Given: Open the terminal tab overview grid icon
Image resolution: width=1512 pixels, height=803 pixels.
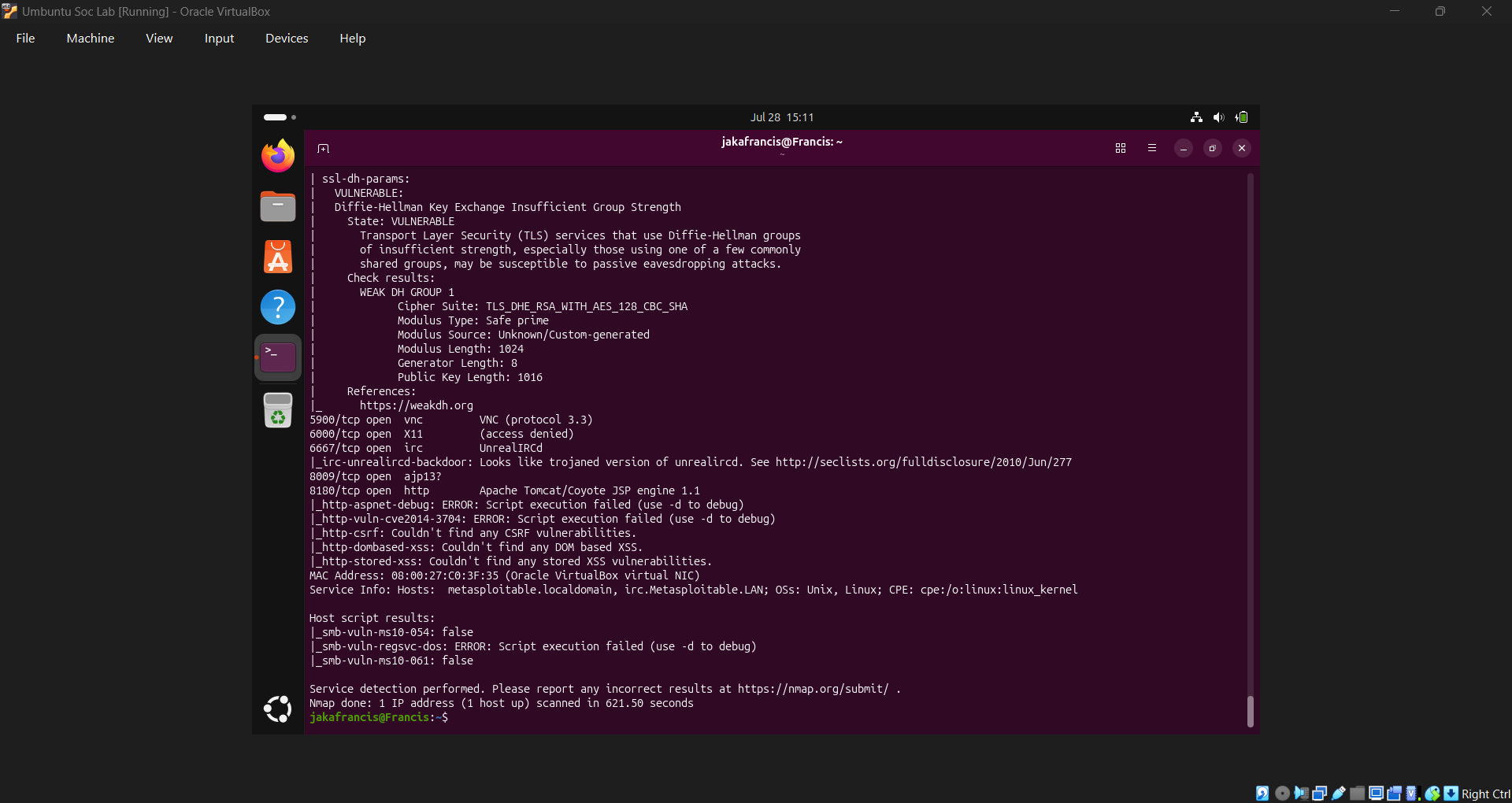Looking at the screenshot, I should click(1121, 148).
